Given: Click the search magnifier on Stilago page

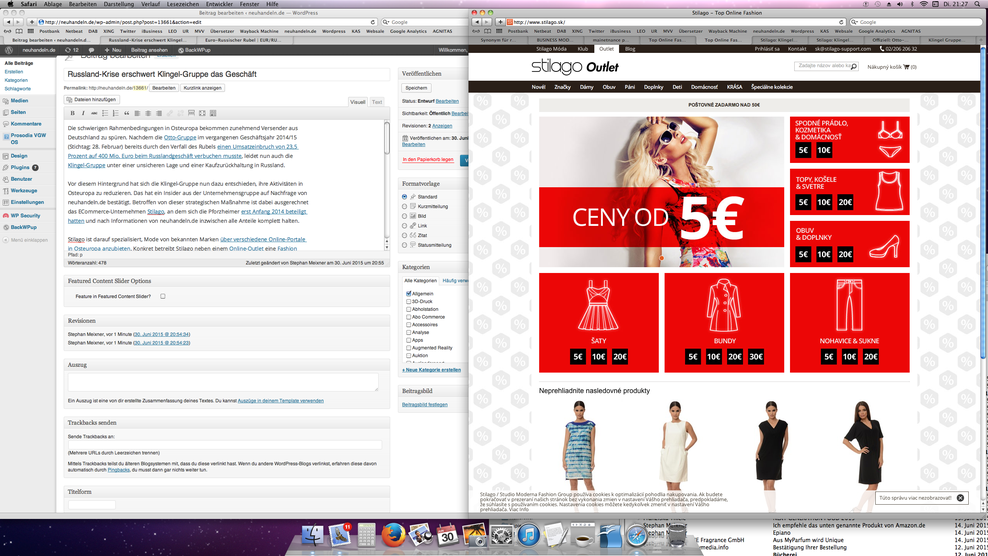Looking at the screenshot, I should coord(854,66).
